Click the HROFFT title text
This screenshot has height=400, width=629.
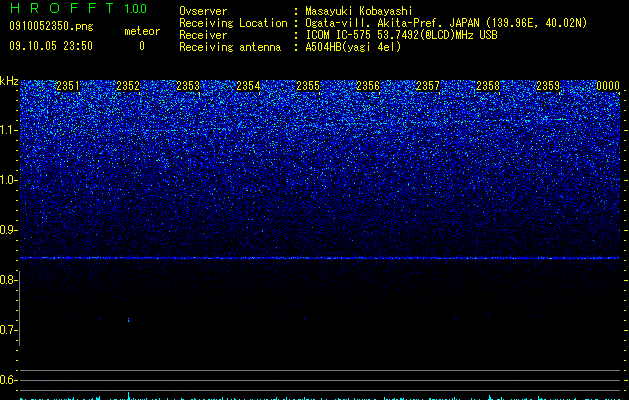[62, 8]
